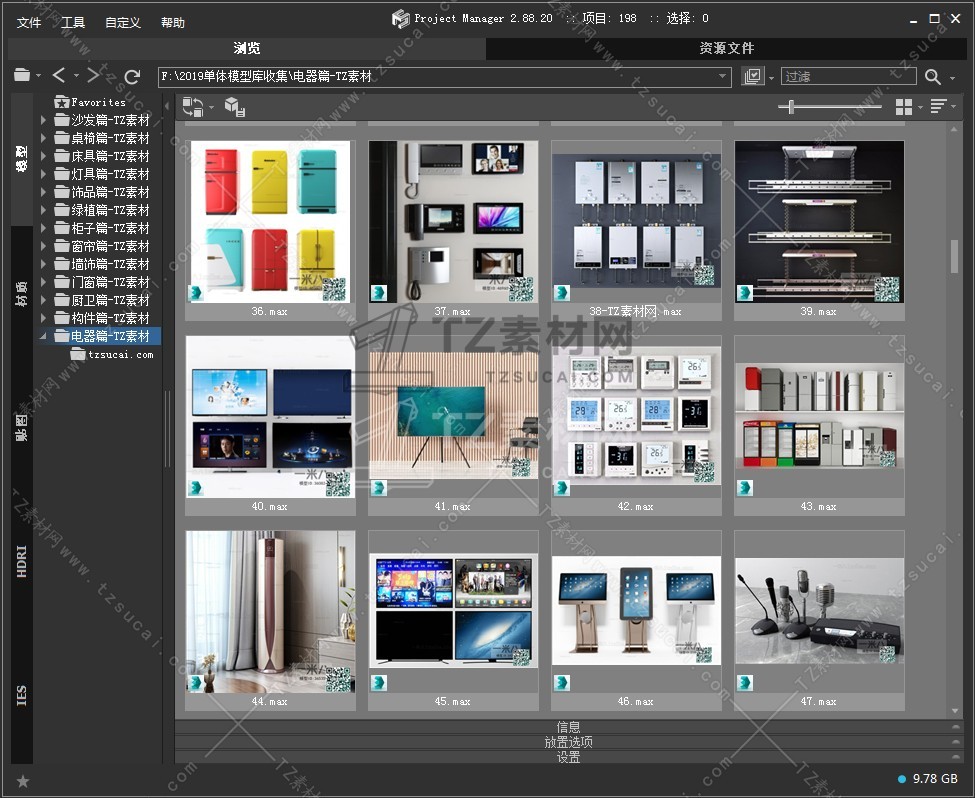The image size is (975, 798).
Task: Click the search magnifier icon
Action: (933, 77)
